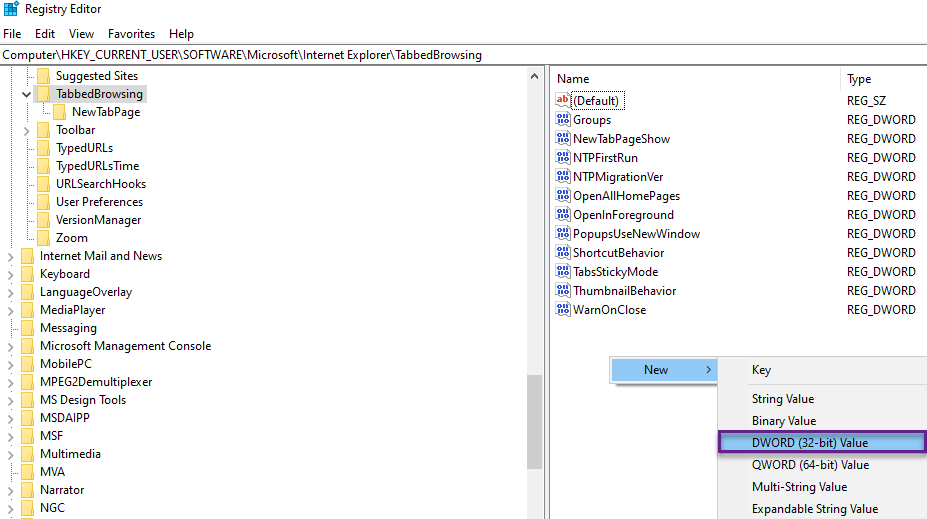Viewport: 927px width, 519px height.
Task: Choose DWORD (32-bit) Value from submenu
Action: point(810,443)
